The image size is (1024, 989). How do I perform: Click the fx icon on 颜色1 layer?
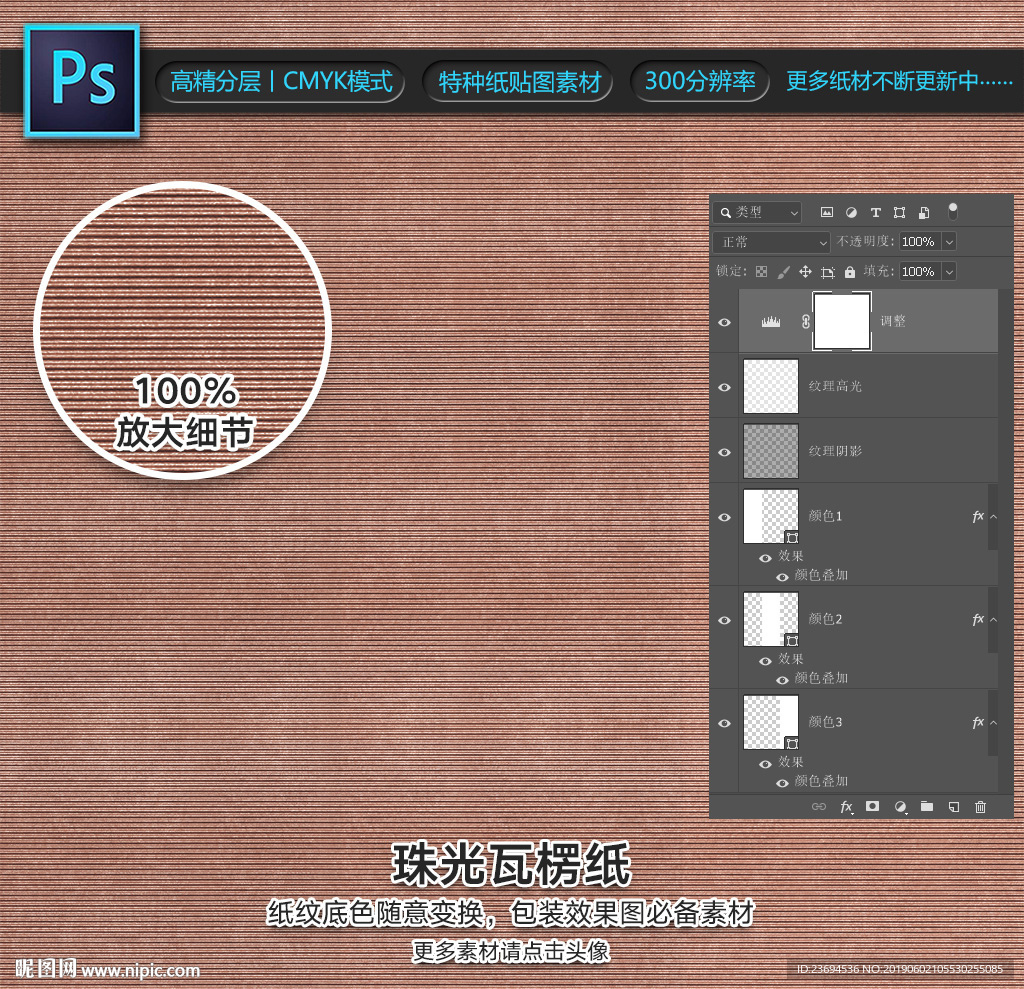point(978,516)
